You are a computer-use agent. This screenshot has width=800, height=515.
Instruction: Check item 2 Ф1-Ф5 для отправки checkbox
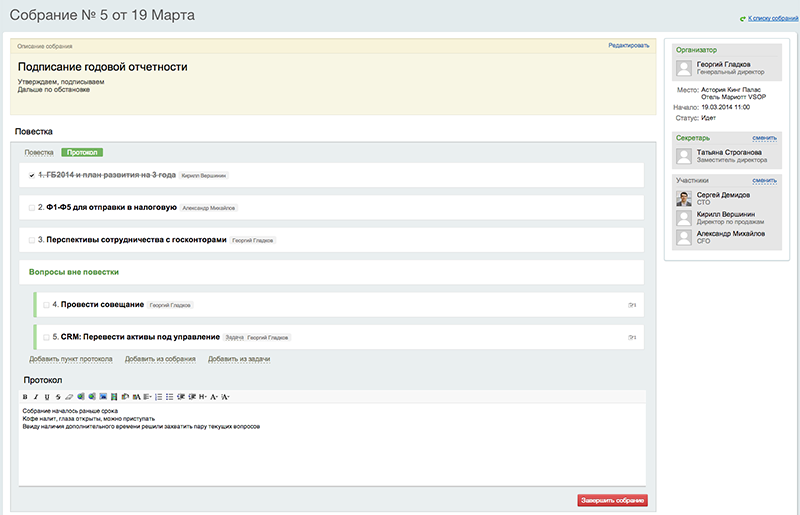pos(32,208)
